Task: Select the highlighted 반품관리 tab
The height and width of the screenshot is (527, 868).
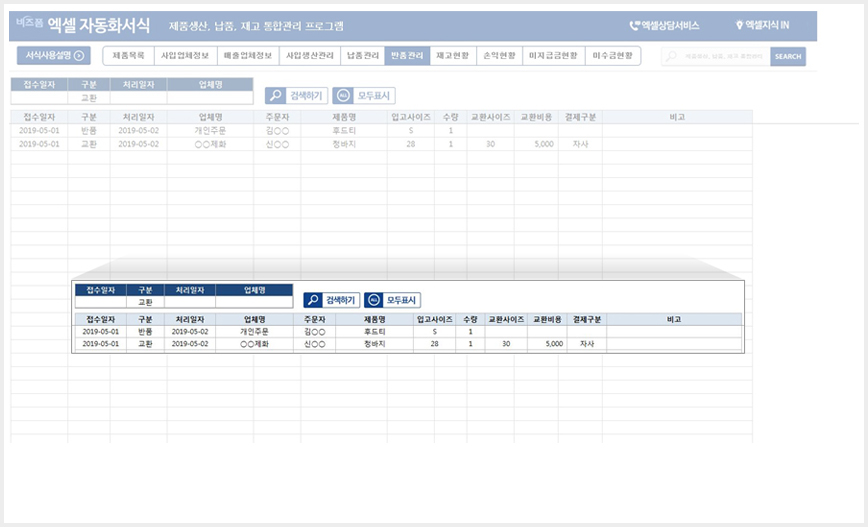Action: pos(407,56)
